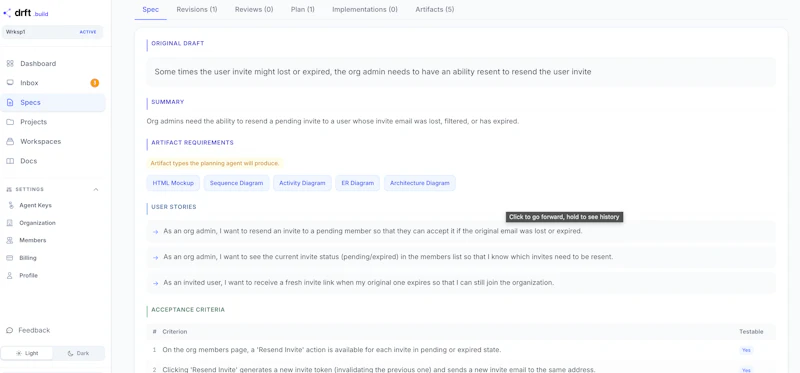Click the arrow icon beside the invited user story
Image resolution: width=800 pixels, height=373 pixels.
(x=156, y=283)
